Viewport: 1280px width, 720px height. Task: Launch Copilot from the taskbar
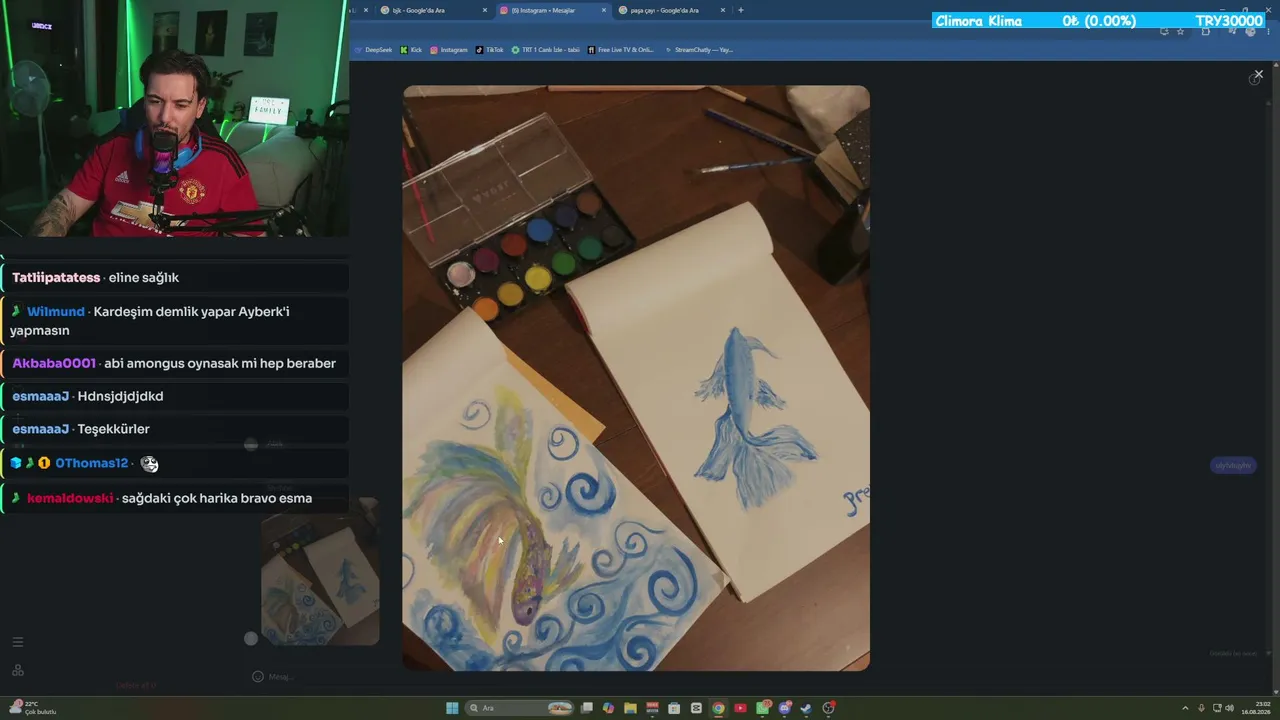pos(609,708)
